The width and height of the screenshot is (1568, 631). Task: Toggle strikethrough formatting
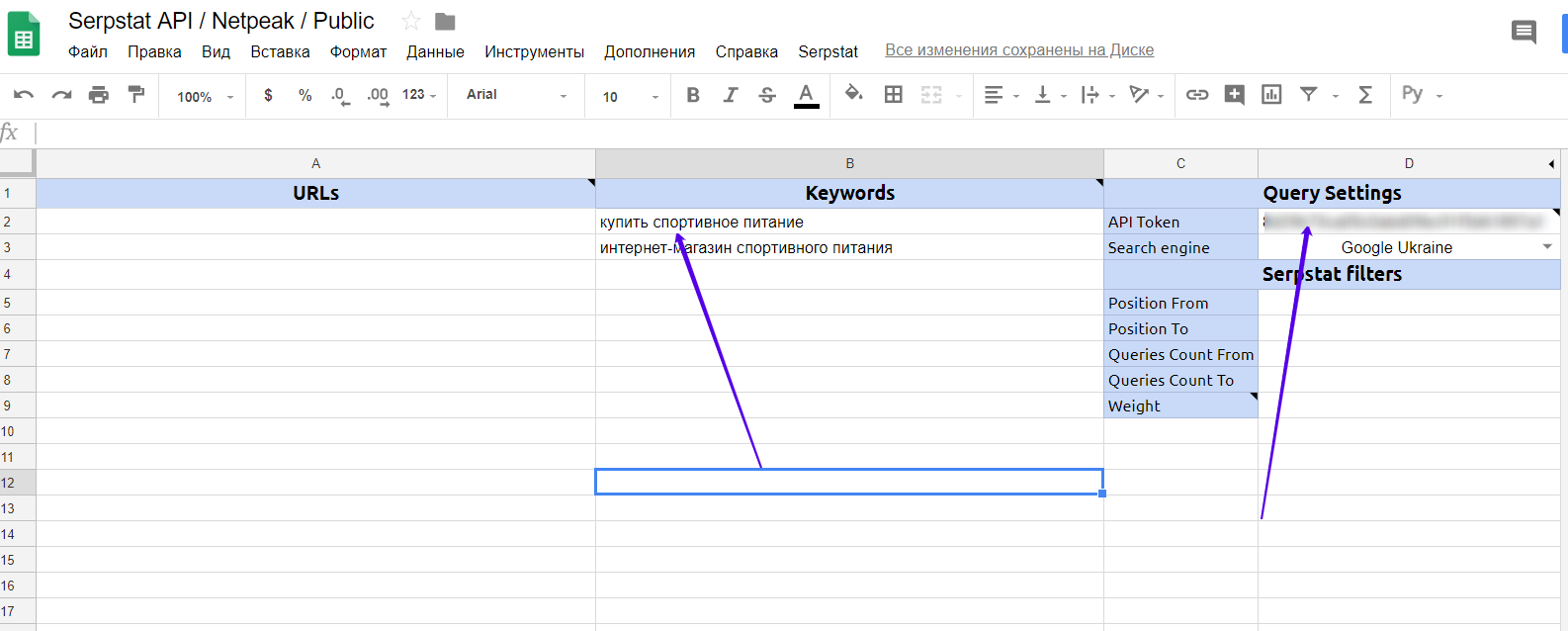coord(767,95)
